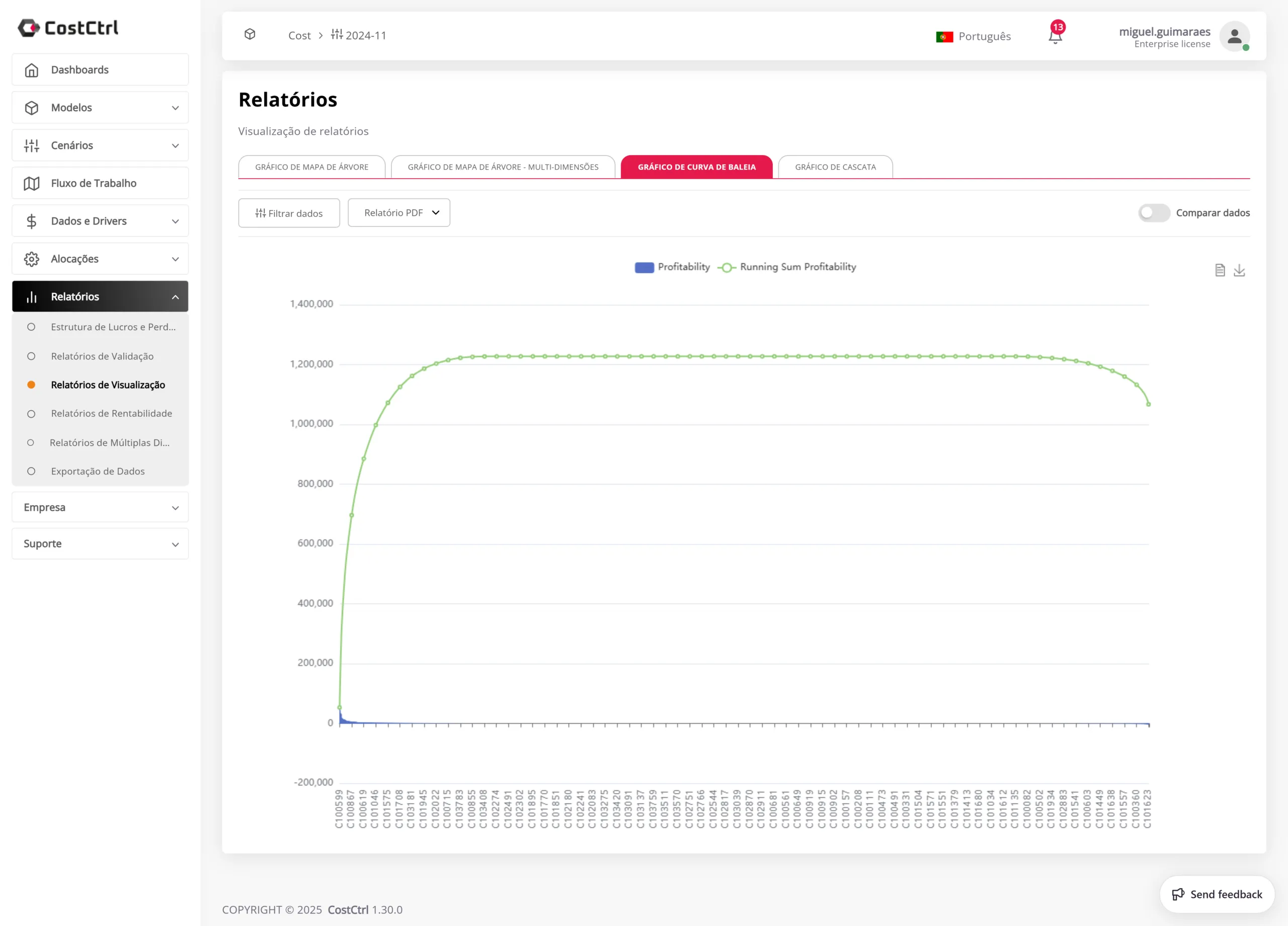Click the Fluxo de Trabalho map icon

point(32,183)
